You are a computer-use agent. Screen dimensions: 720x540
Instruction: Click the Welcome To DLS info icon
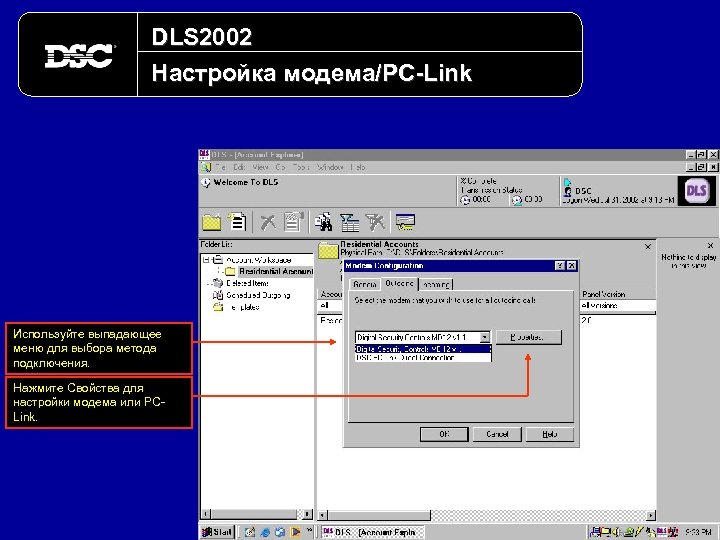[x=206, y=183]
